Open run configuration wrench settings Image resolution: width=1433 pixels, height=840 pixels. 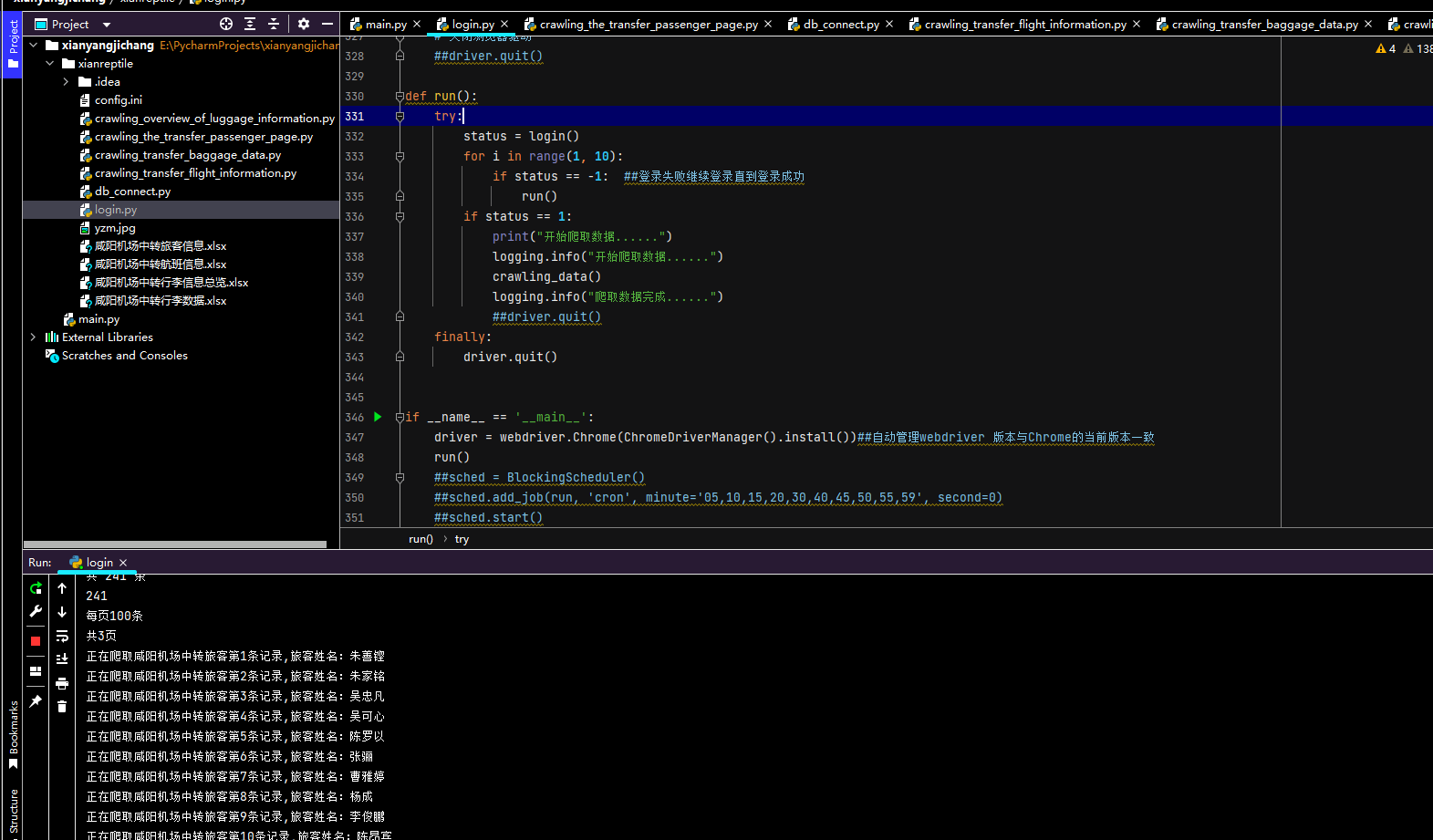[36, 611]
